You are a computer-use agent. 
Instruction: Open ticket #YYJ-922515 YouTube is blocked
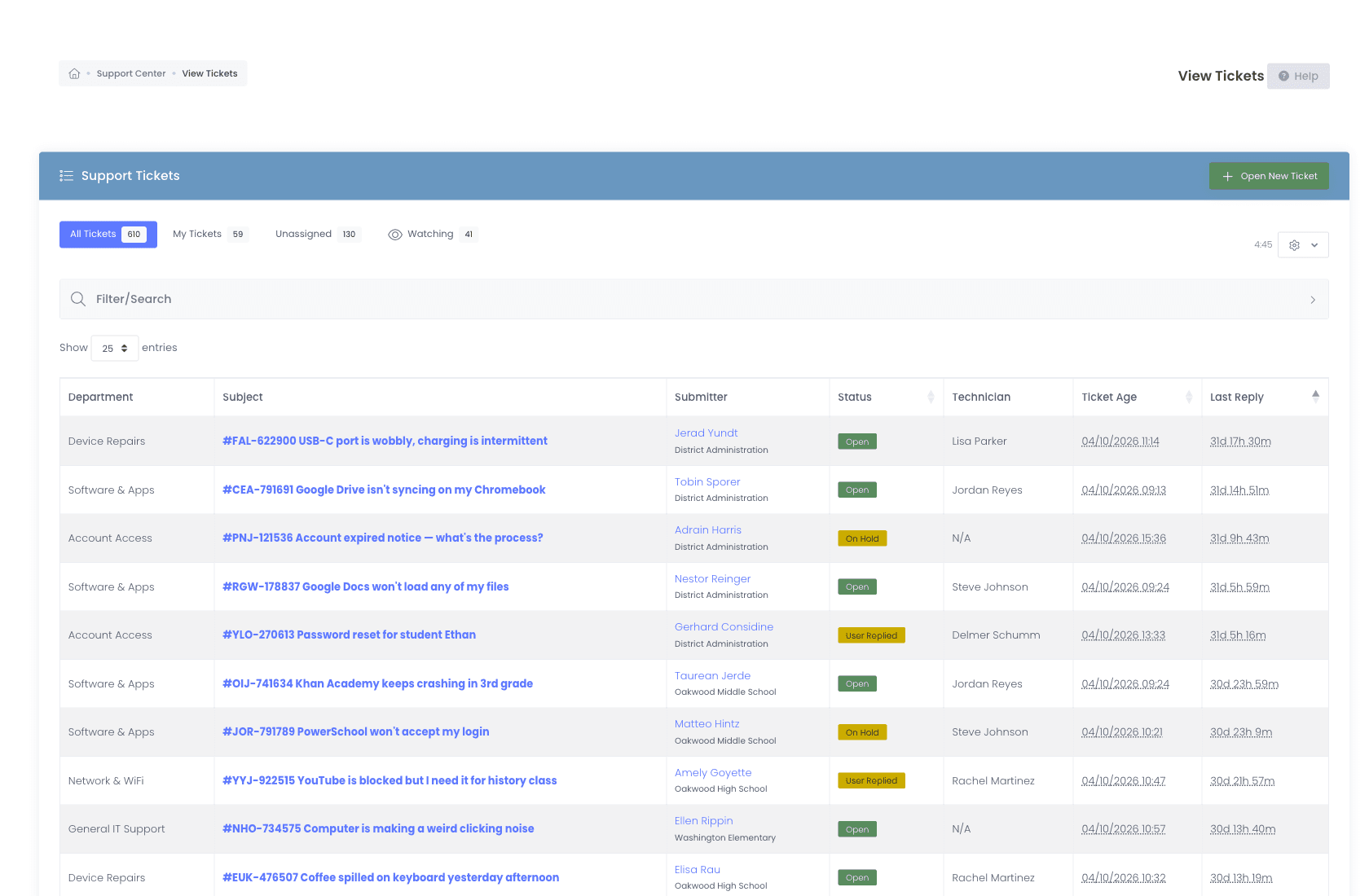pyautogui.click(x=390, y=780)
